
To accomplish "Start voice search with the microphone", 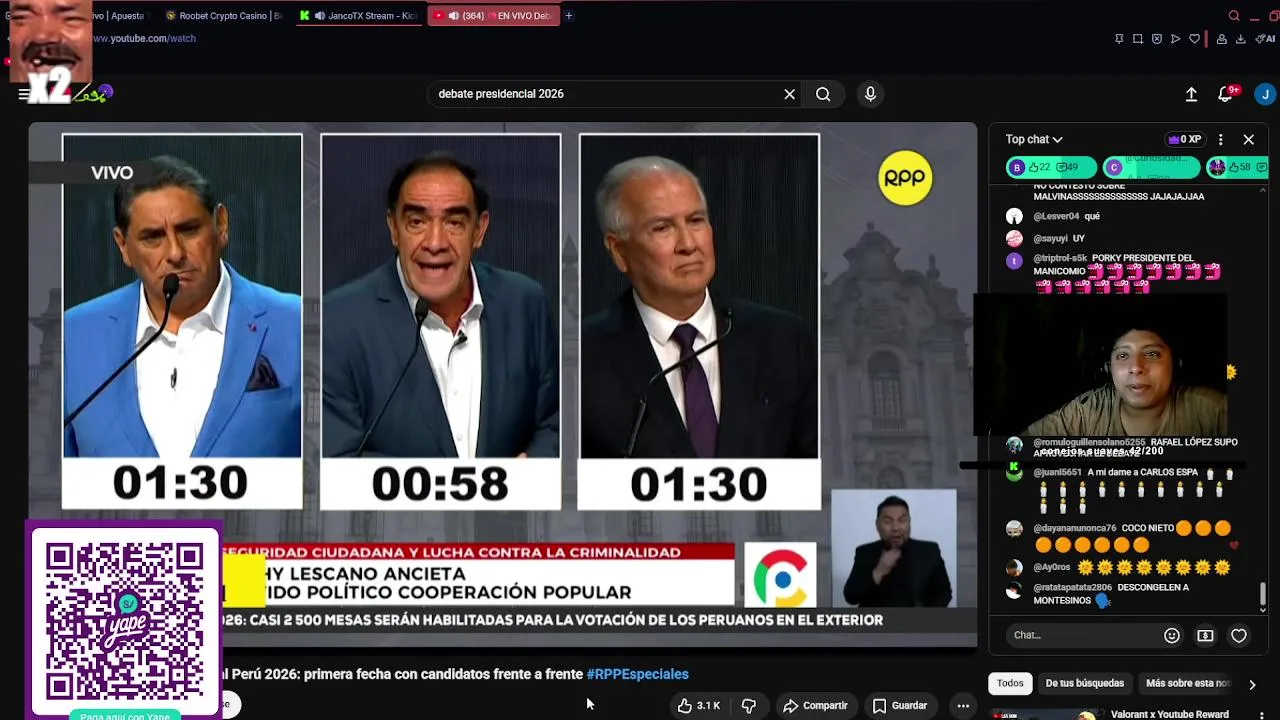I will click(x=870, y=94).
